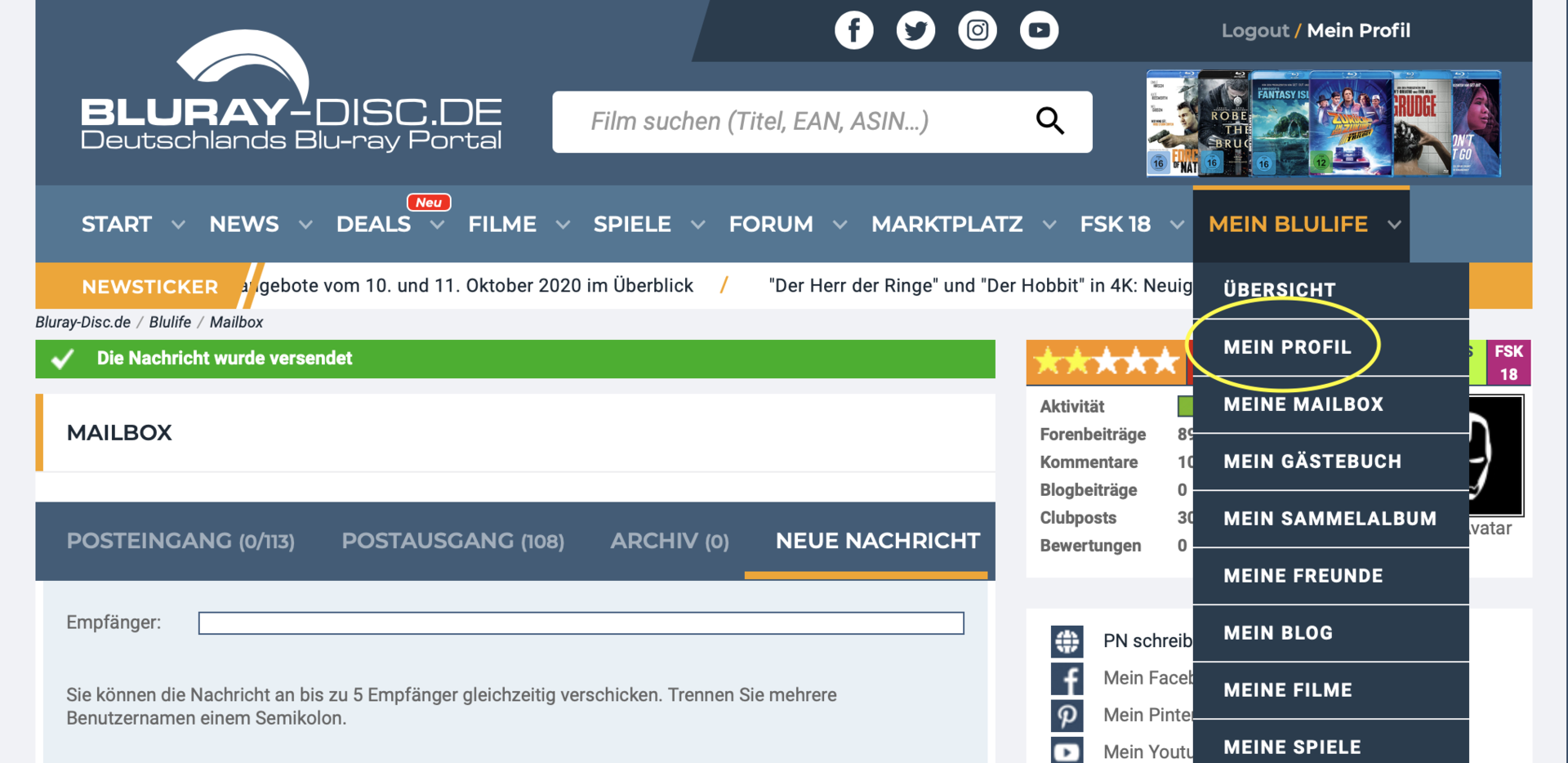Expand the FSK 18 menu chevron
The image size is (1568, 763).
pos(1177,225)
